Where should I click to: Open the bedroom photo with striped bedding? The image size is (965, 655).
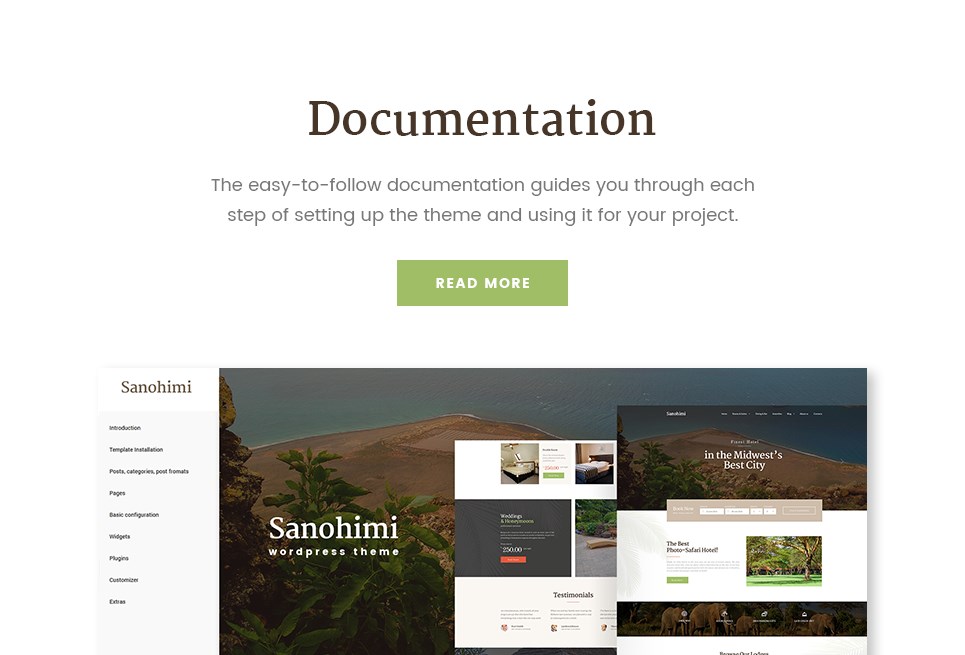(595, 463)
